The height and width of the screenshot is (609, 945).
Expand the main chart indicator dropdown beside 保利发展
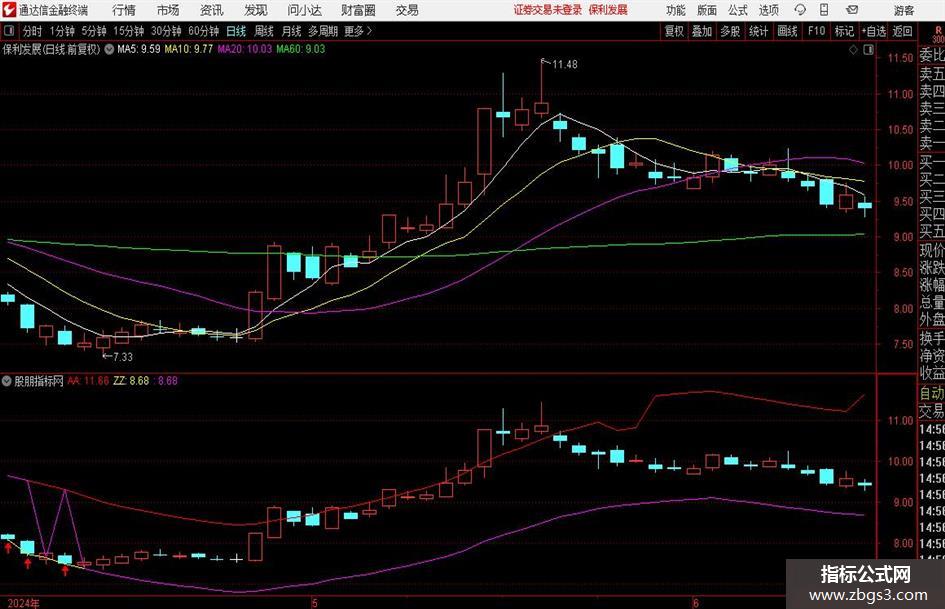point(109,49)
